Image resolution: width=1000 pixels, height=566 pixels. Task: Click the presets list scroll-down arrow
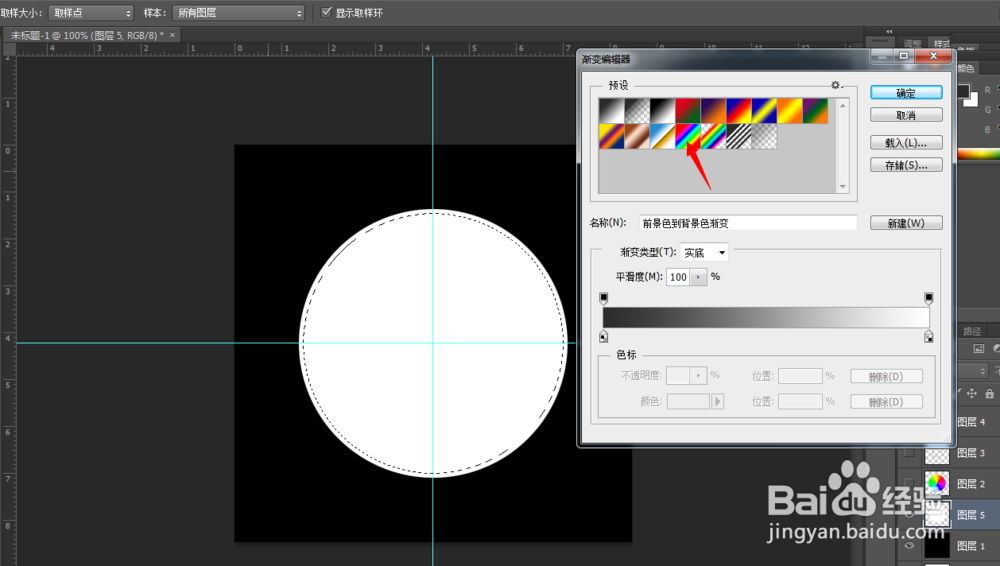(843, 186)
